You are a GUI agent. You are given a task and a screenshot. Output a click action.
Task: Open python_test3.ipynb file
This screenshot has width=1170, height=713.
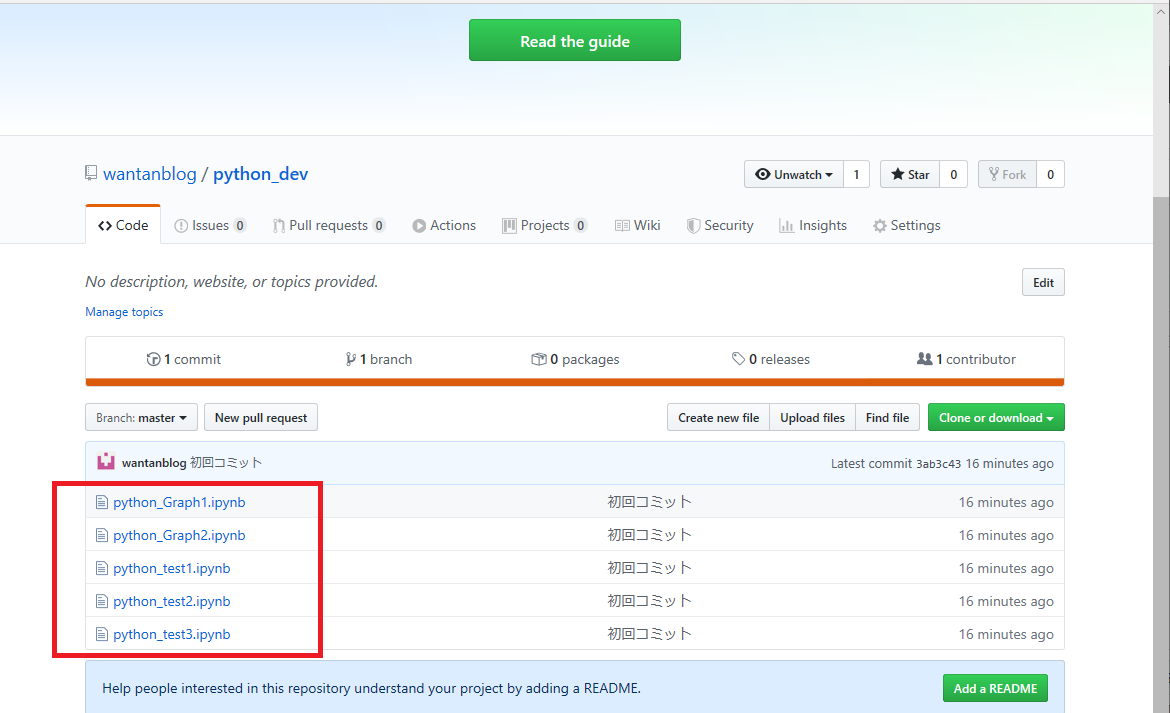[172, 634]
